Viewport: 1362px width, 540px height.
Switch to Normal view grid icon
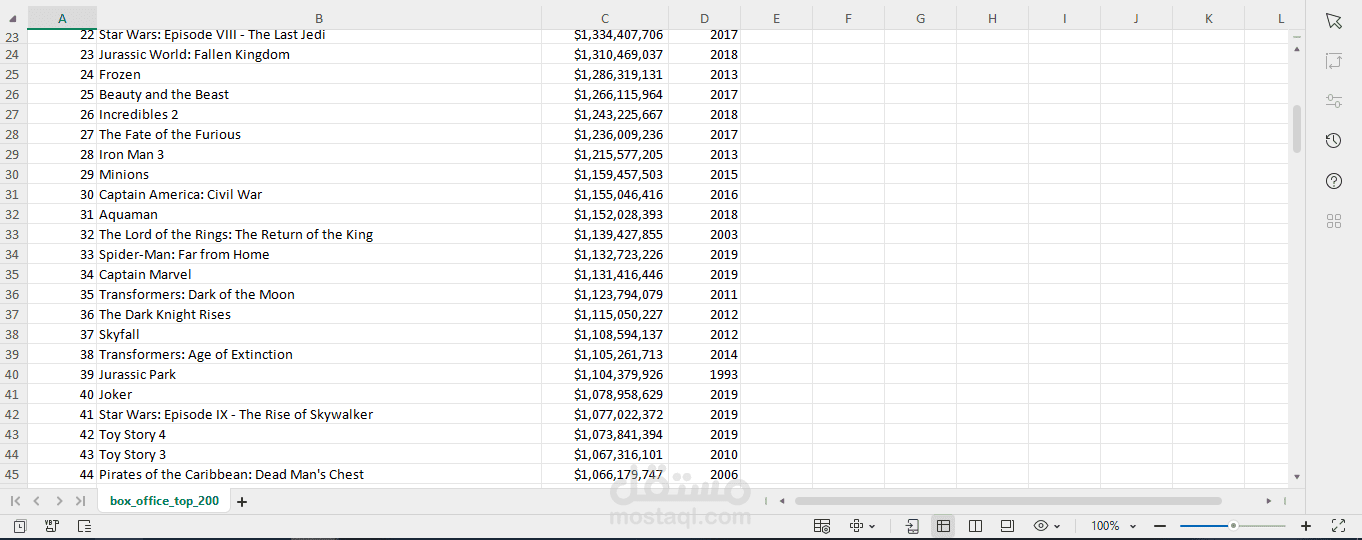point(942,526)
